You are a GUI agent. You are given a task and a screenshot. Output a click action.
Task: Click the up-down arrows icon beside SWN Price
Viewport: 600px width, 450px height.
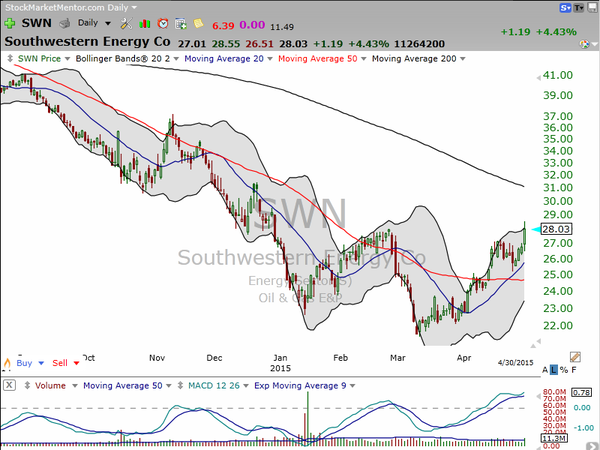pos(10,59)
